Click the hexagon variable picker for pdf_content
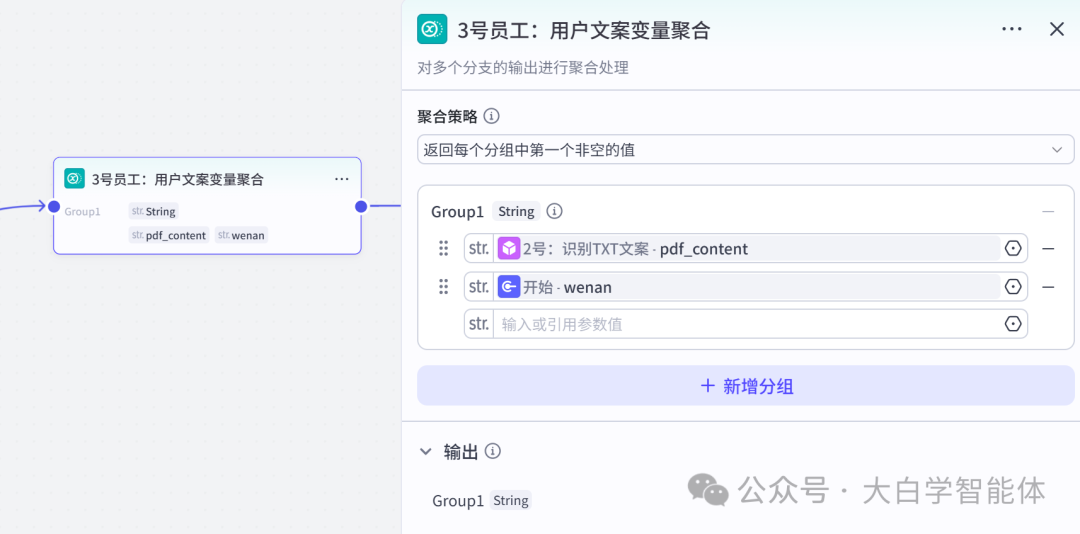 [x=1013, y=248]
